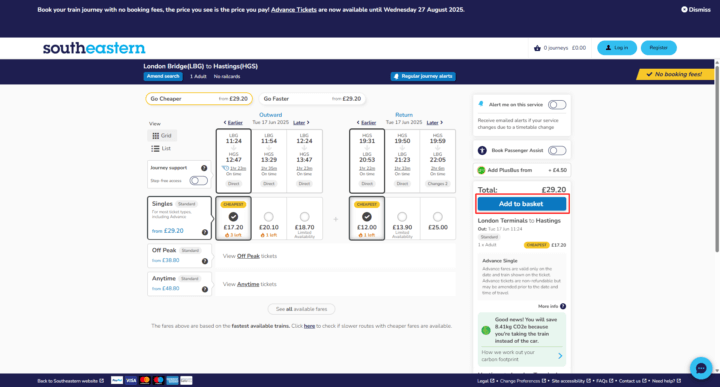The height and width of the screenshot is (387, 720).
Task: Open Advance Tickets link in banner
Action: point(293,10)
